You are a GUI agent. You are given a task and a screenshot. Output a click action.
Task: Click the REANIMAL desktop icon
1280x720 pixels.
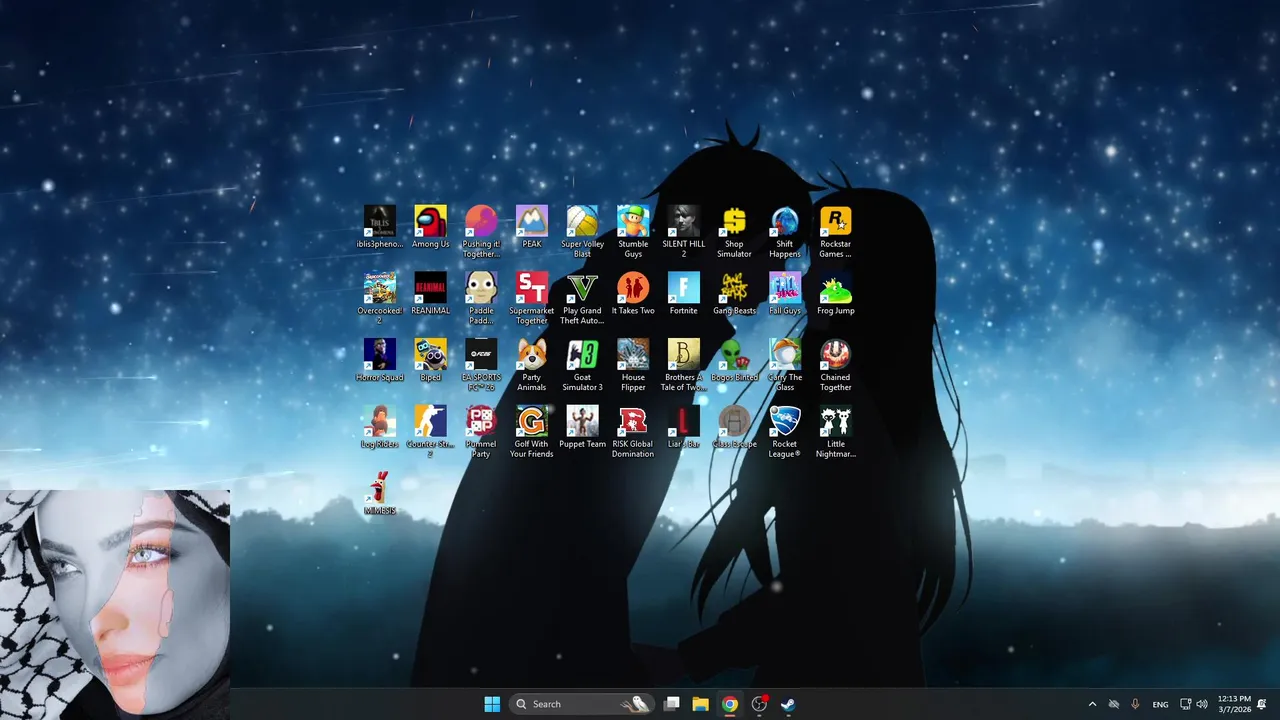pyautogui.click(x=431, y=294)
